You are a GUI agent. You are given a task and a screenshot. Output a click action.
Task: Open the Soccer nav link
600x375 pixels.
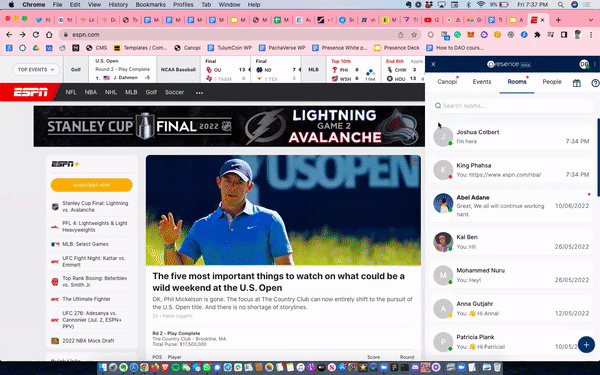(x=174, y=92)
